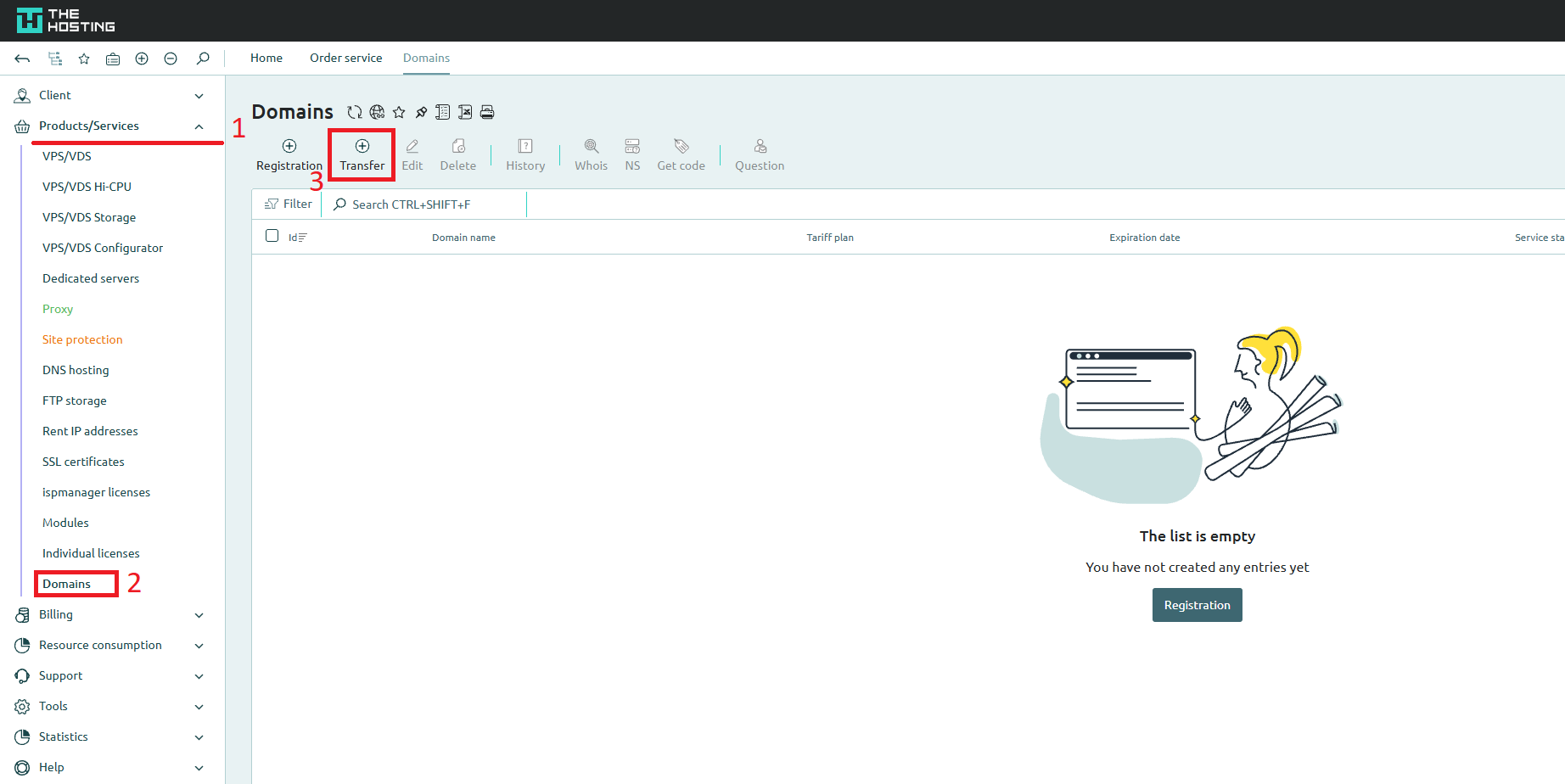The image size is (1565, 784).
Task: Open the Filter panel
Action: [x=289, y=204]
